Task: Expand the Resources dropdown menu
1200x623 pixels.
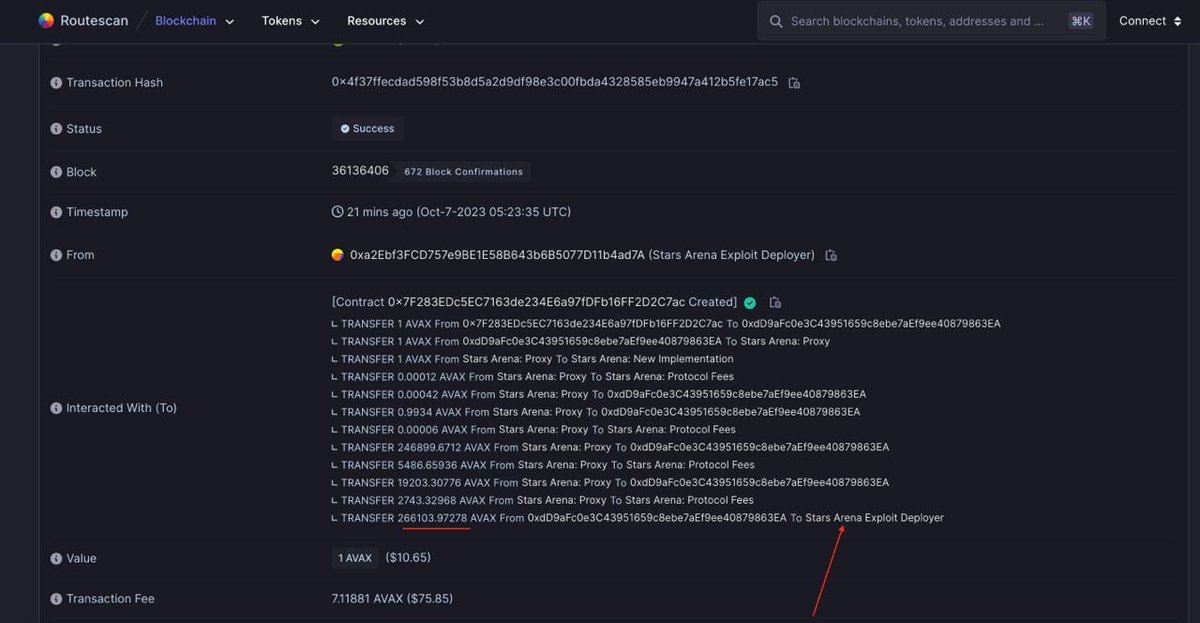Action: [x=386, y=21]
